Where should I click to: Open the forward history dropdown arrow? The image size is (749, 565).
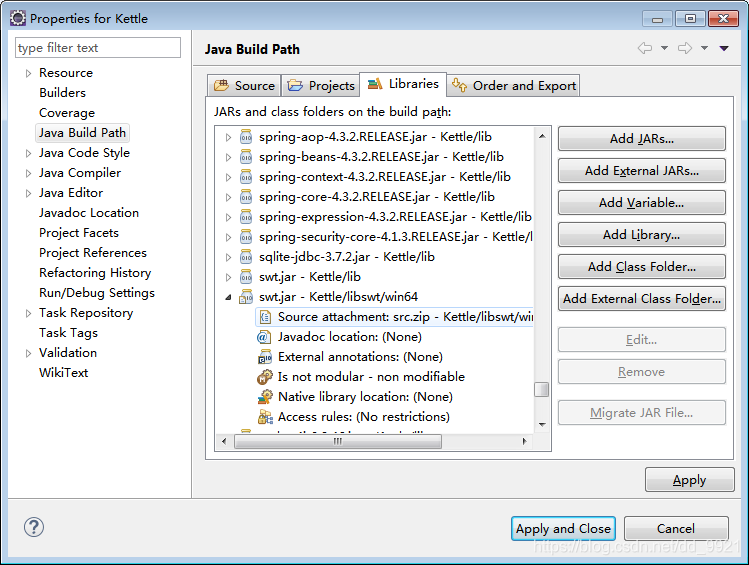[x=705, y=48]
